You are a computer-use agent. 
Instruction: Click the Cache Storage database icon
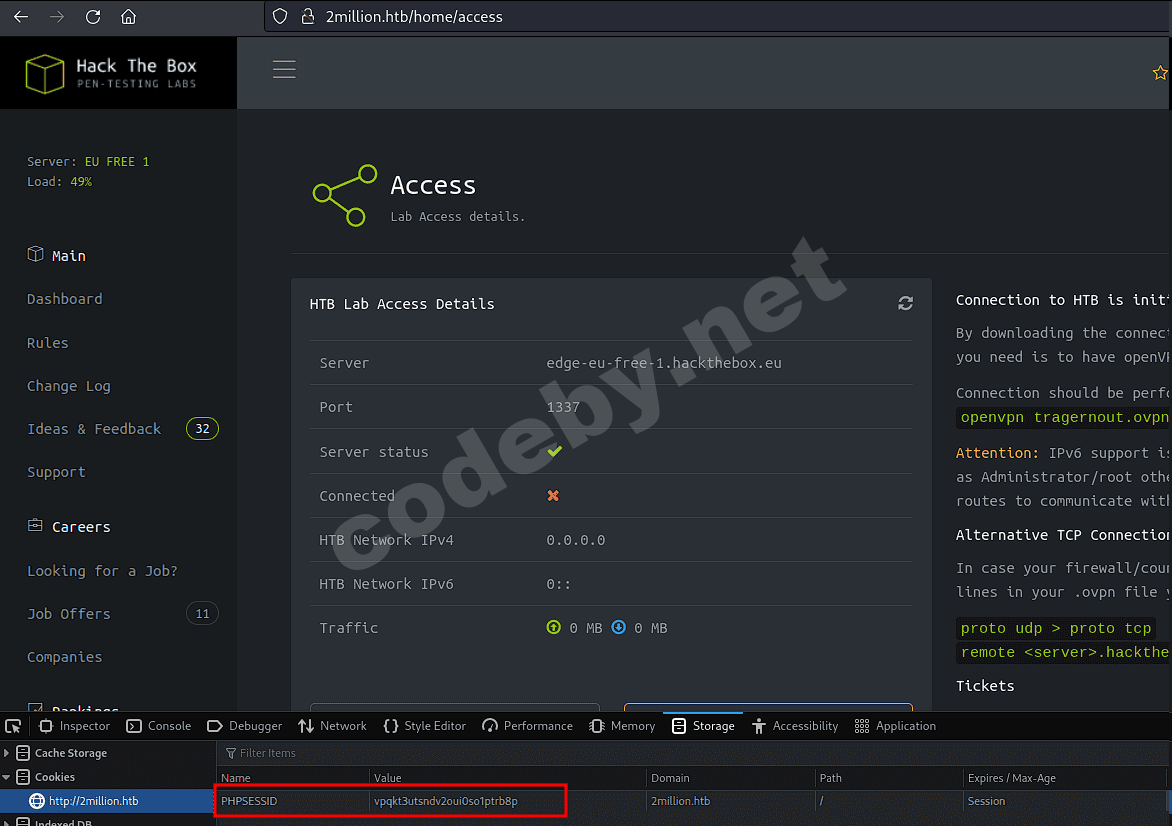click(23, 753)
